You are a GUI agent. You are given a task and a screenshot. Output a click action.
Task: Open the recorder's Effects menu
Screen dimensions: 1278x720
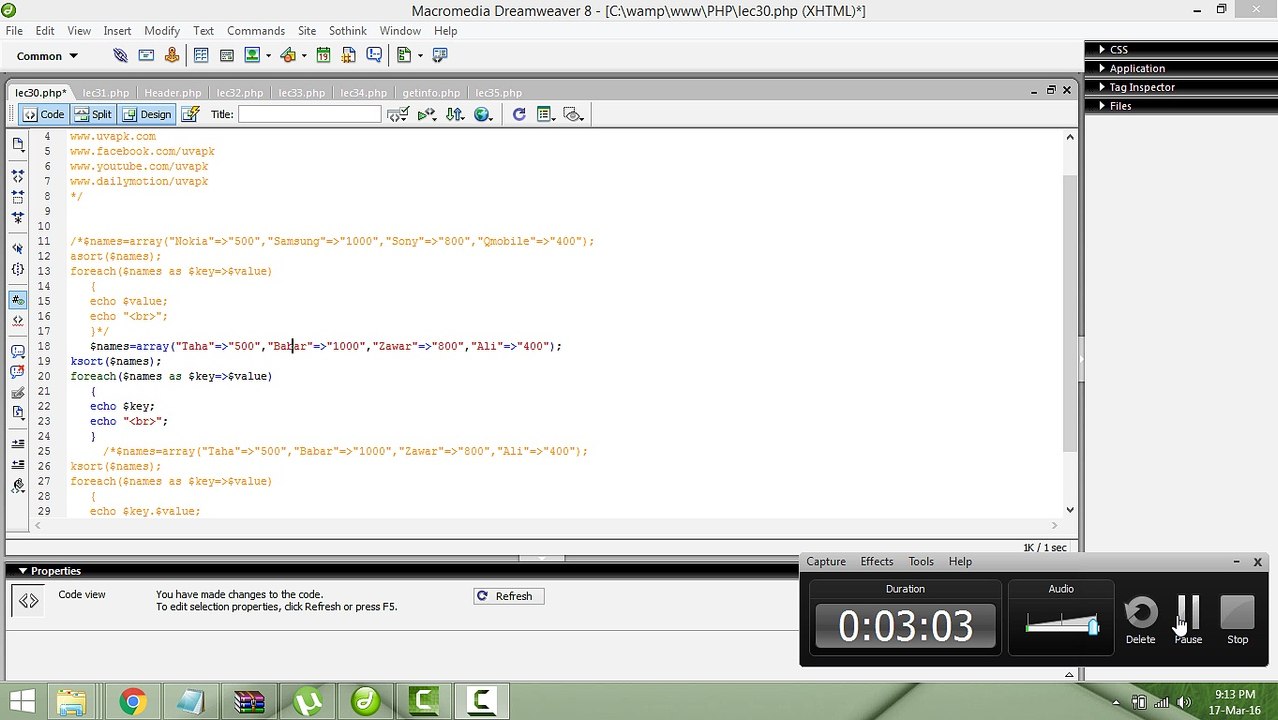click(877, 562)
